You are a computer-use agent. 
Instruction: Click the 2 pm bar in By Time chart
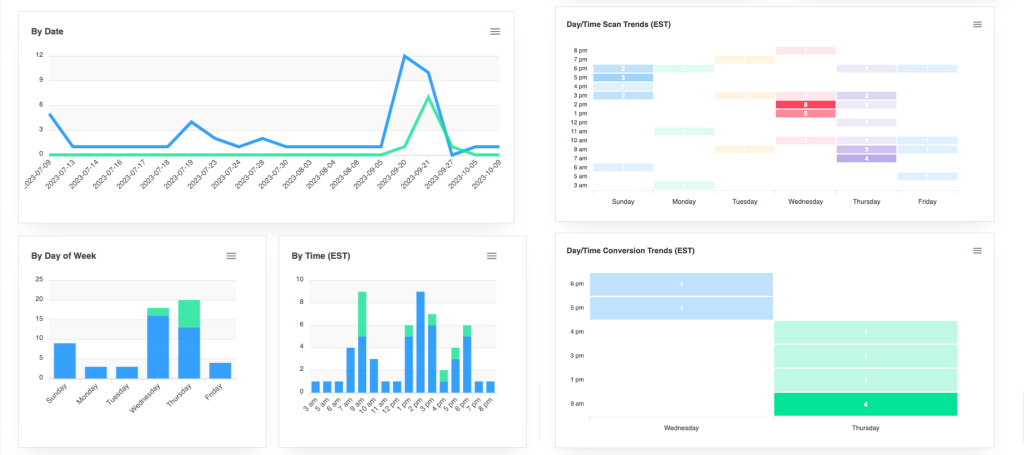coord(421,341)
